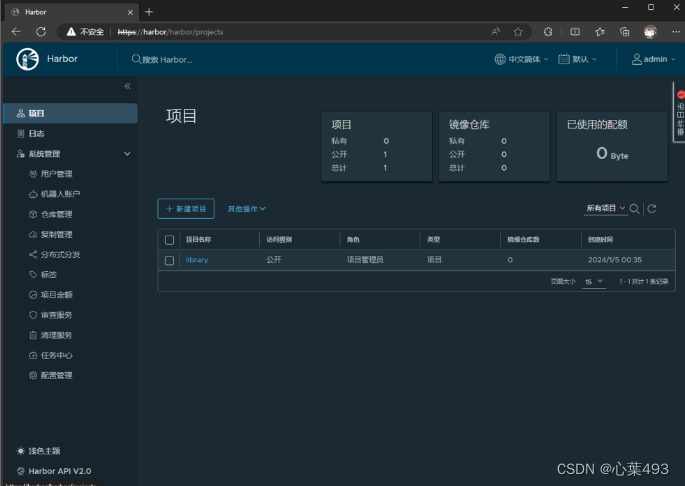Open 用户管理 user management
Viewport: 685px width, 486px height.
pos(56,174)
